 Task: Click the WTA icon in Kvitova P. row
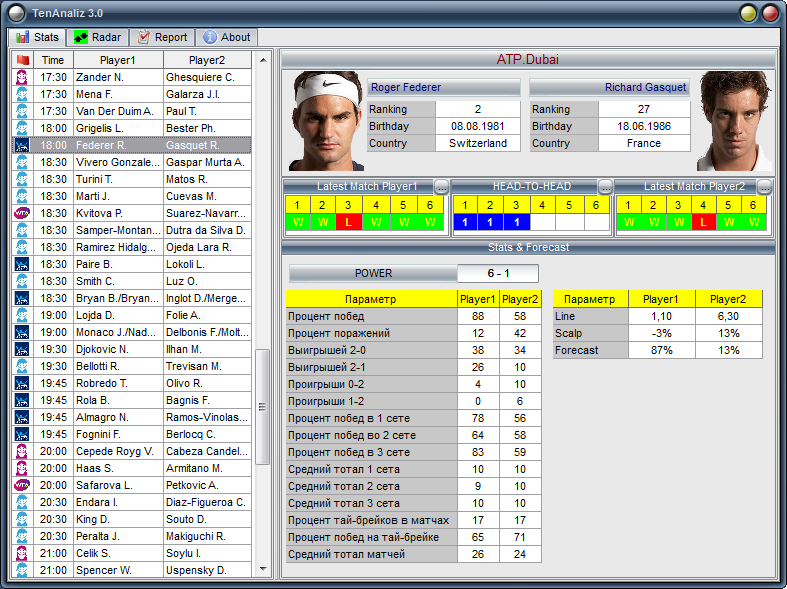coord(22,213)
